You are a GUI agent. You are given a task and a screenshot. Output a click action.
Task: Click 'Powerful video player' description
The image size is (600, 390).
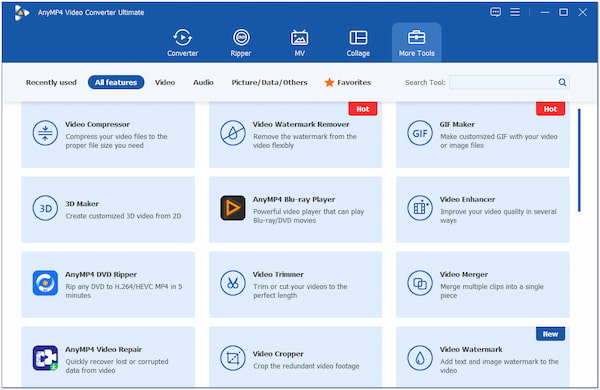pyautogui.click(x=308, y=216)
